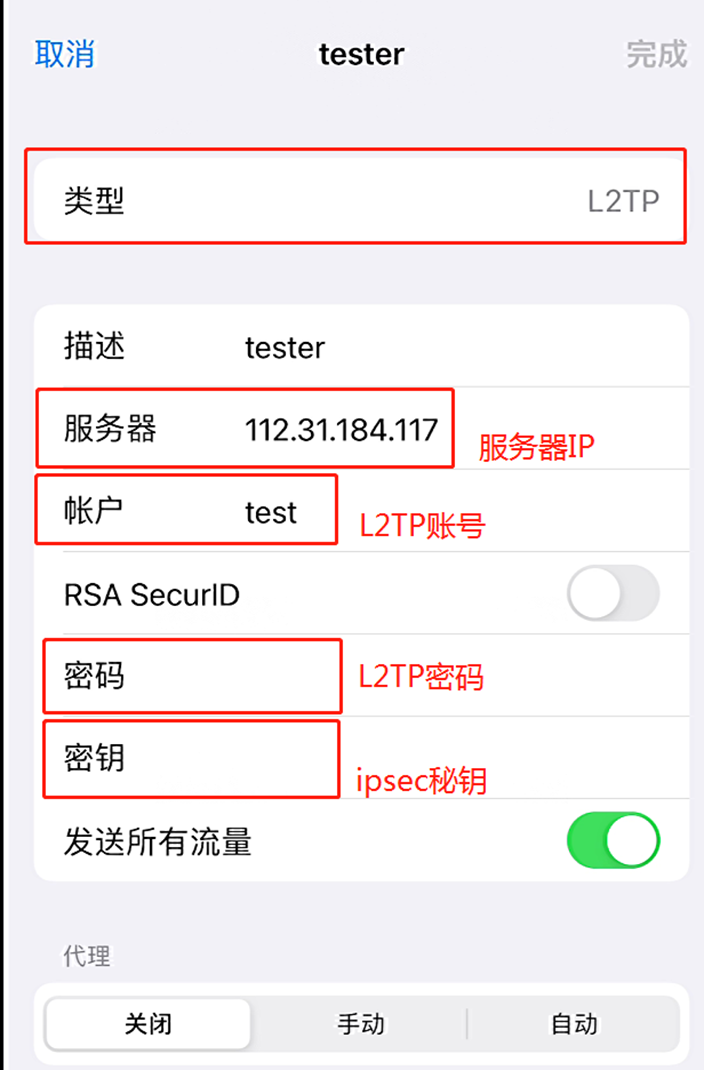
Task: Click the L2TP value in the type row
Action: tap(623, 201)
